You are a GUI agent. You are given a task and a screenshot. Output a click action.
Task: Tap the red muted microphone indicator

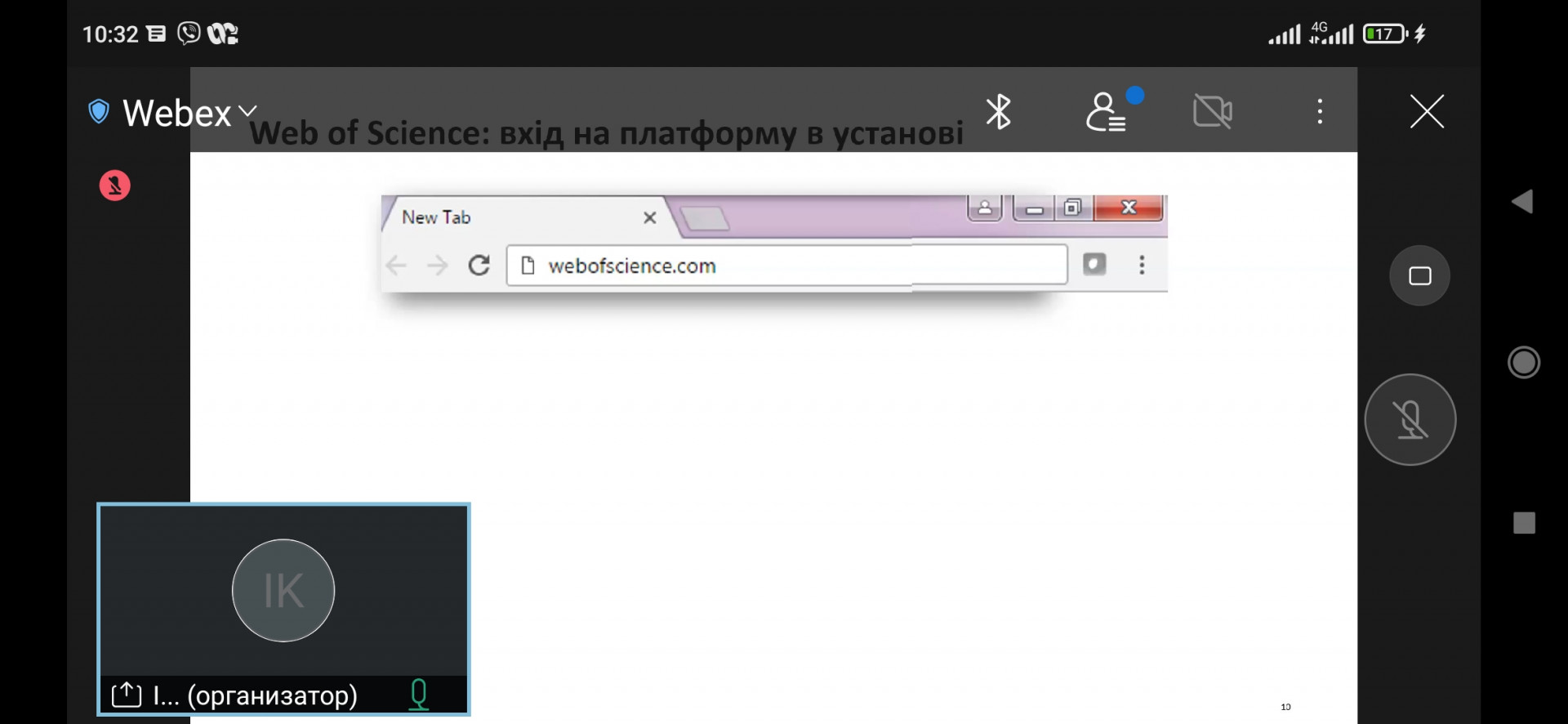115,185
